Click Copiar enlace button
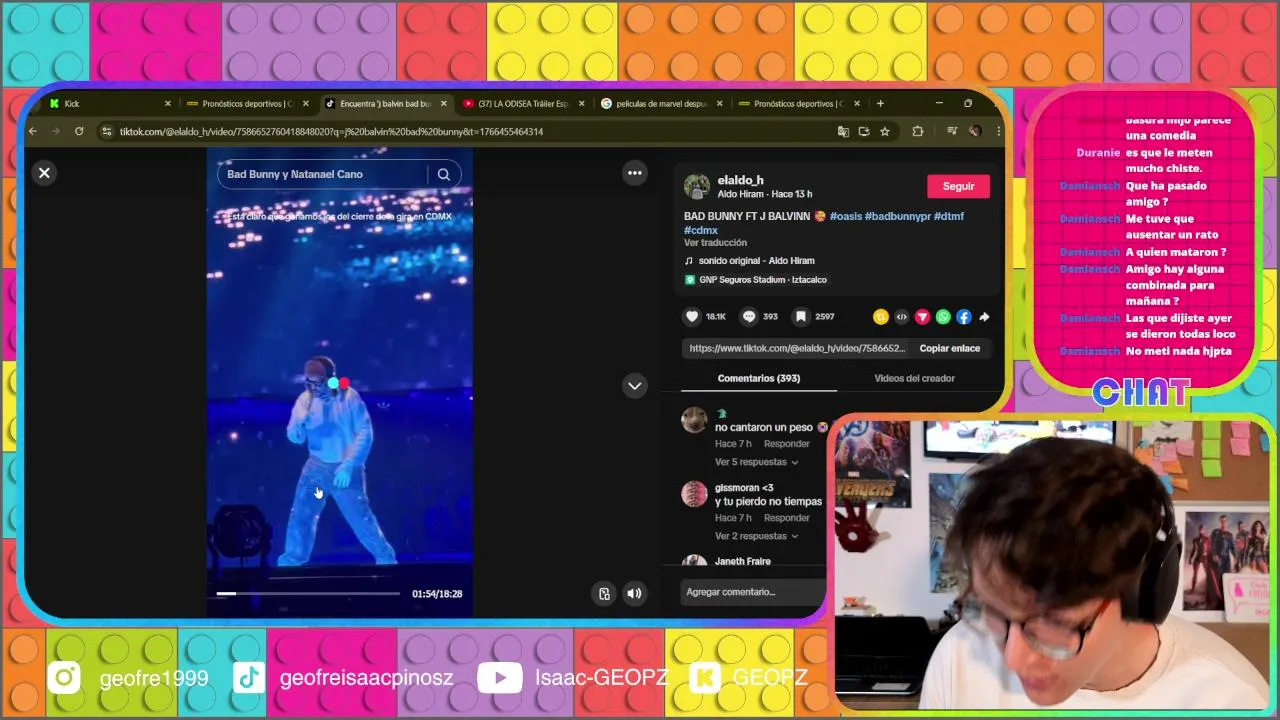The height and width of the screenshot is (720, 1280). [x=950, y=348]
